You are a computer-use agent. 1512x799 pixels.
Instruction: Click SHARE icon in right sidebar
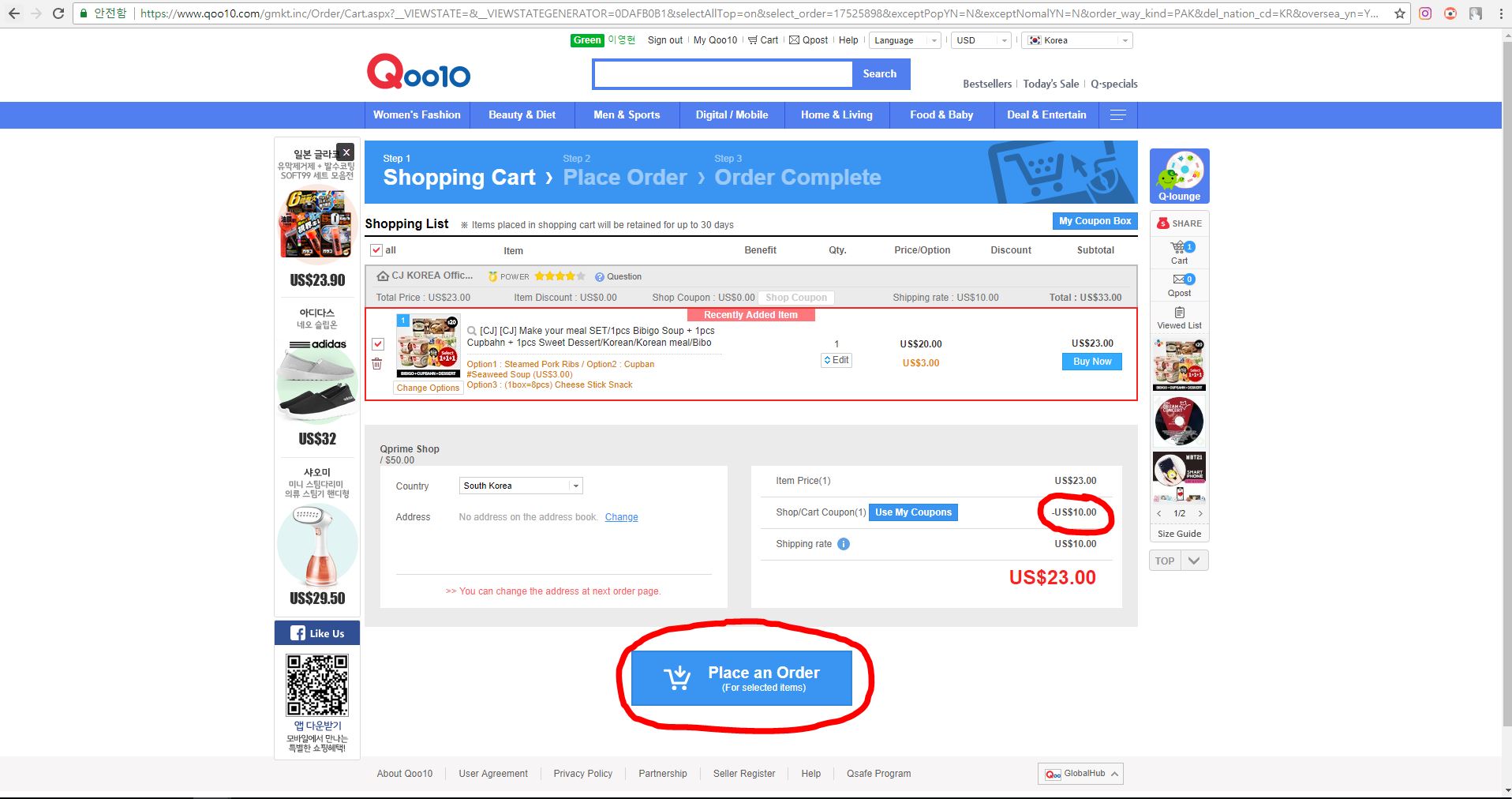click(x=1179, y=223)
